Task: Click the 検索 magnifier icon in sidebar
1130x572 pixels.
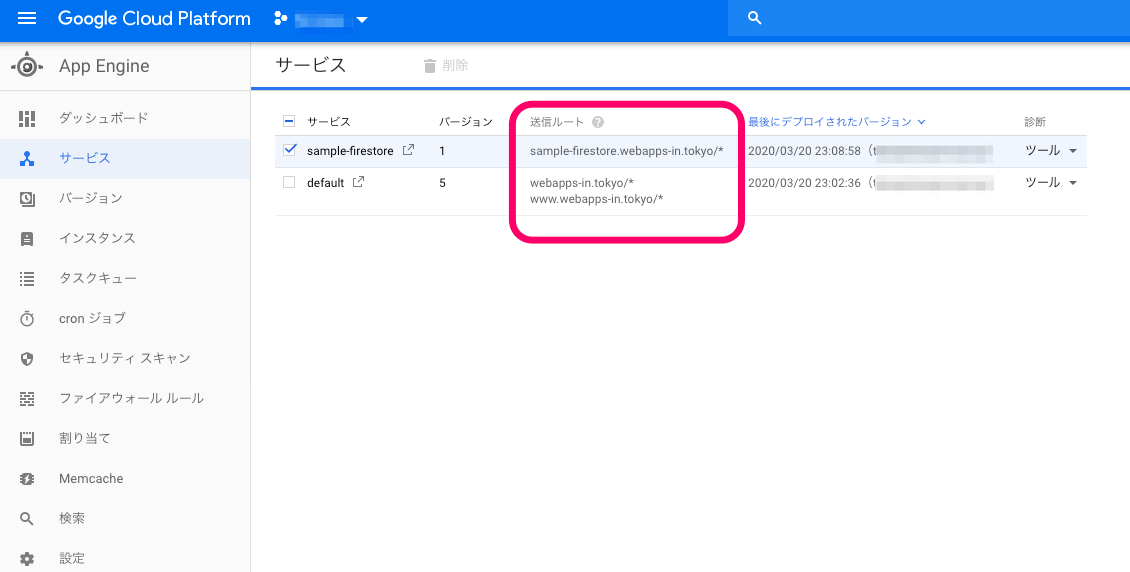Action: [27, 519]
